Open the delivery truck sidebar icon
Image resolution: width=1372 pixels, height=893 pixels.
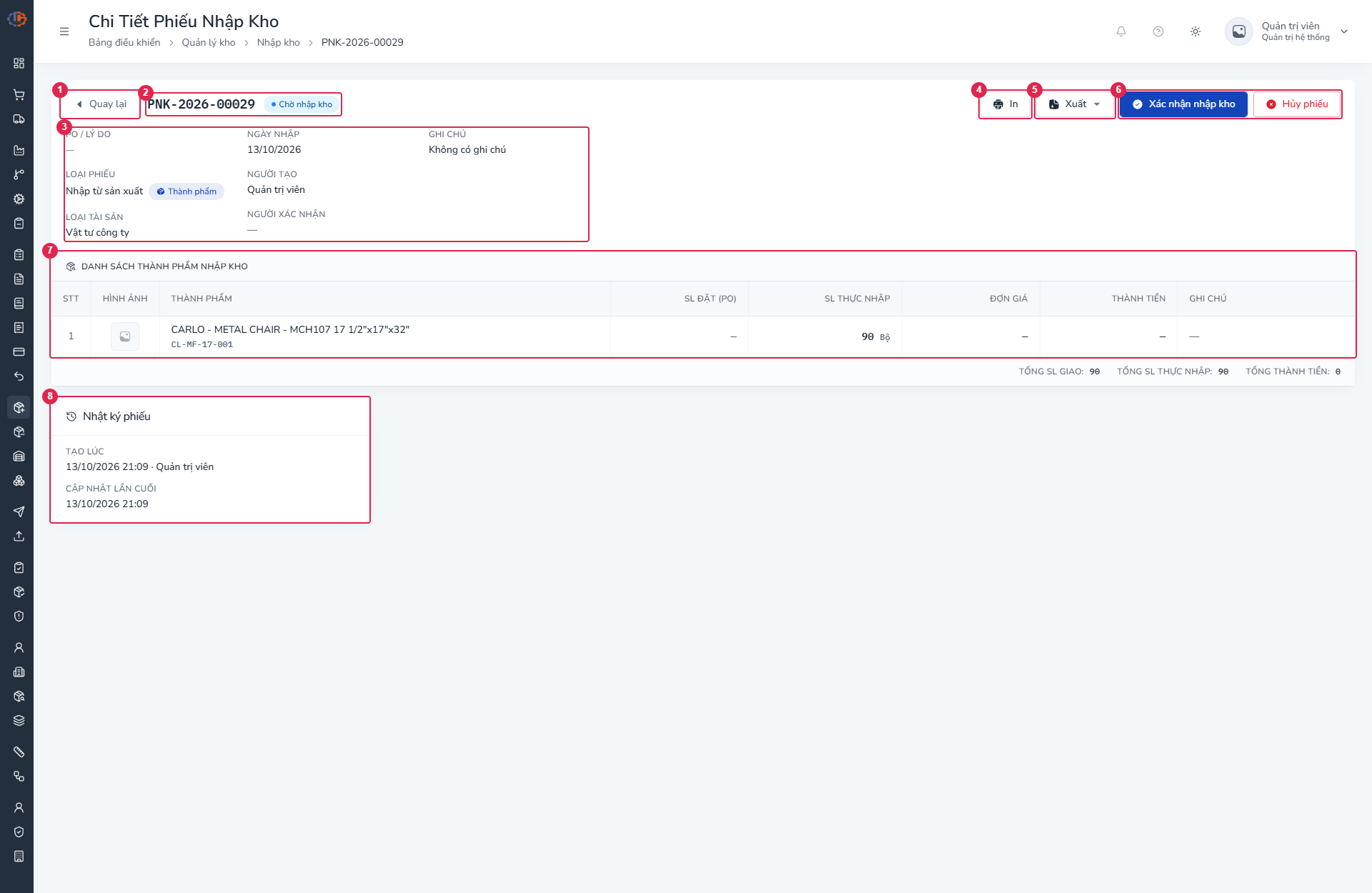click(x=19, y=119)
